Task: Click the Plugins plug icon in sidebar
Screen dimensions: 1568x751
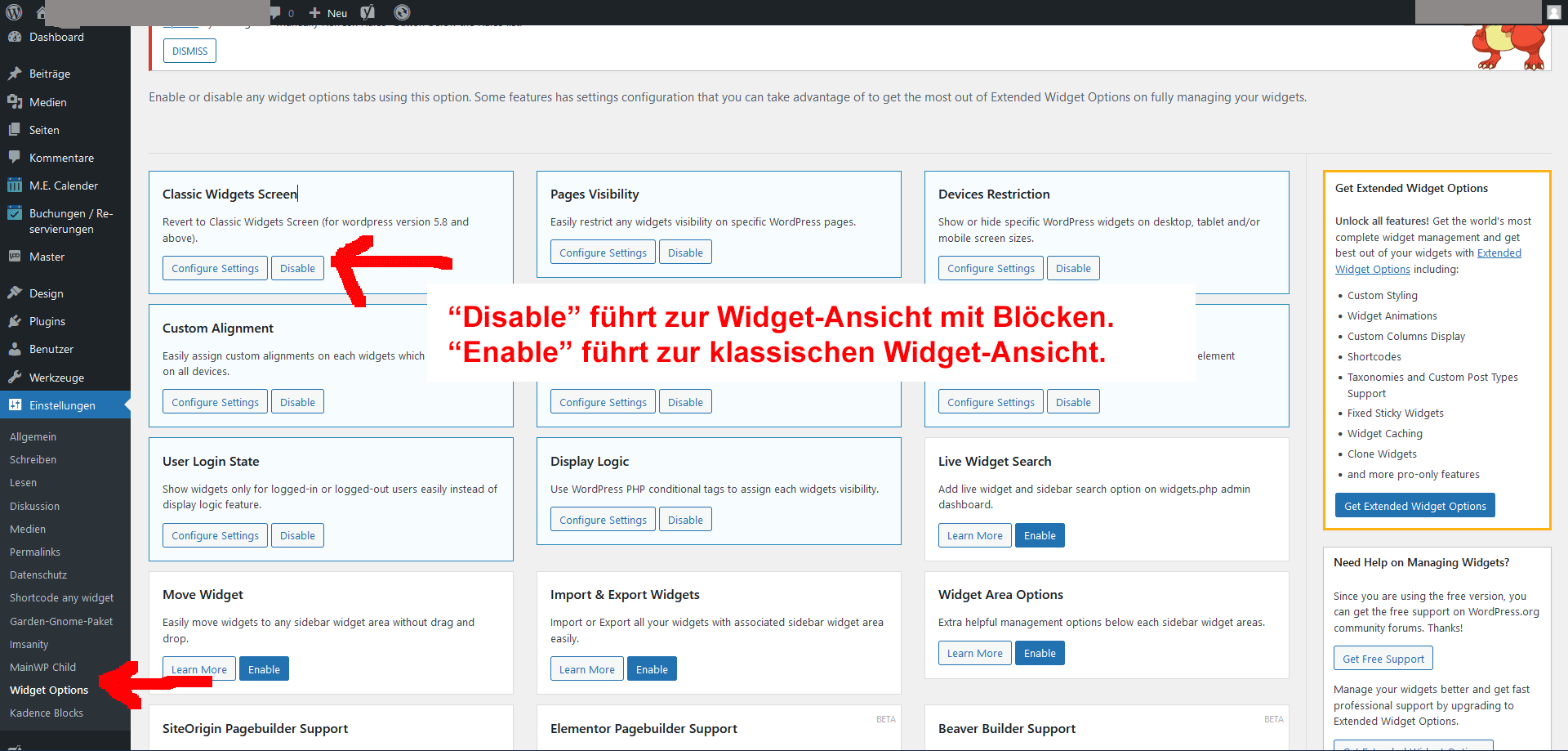Action: click(x=15, y=321)
